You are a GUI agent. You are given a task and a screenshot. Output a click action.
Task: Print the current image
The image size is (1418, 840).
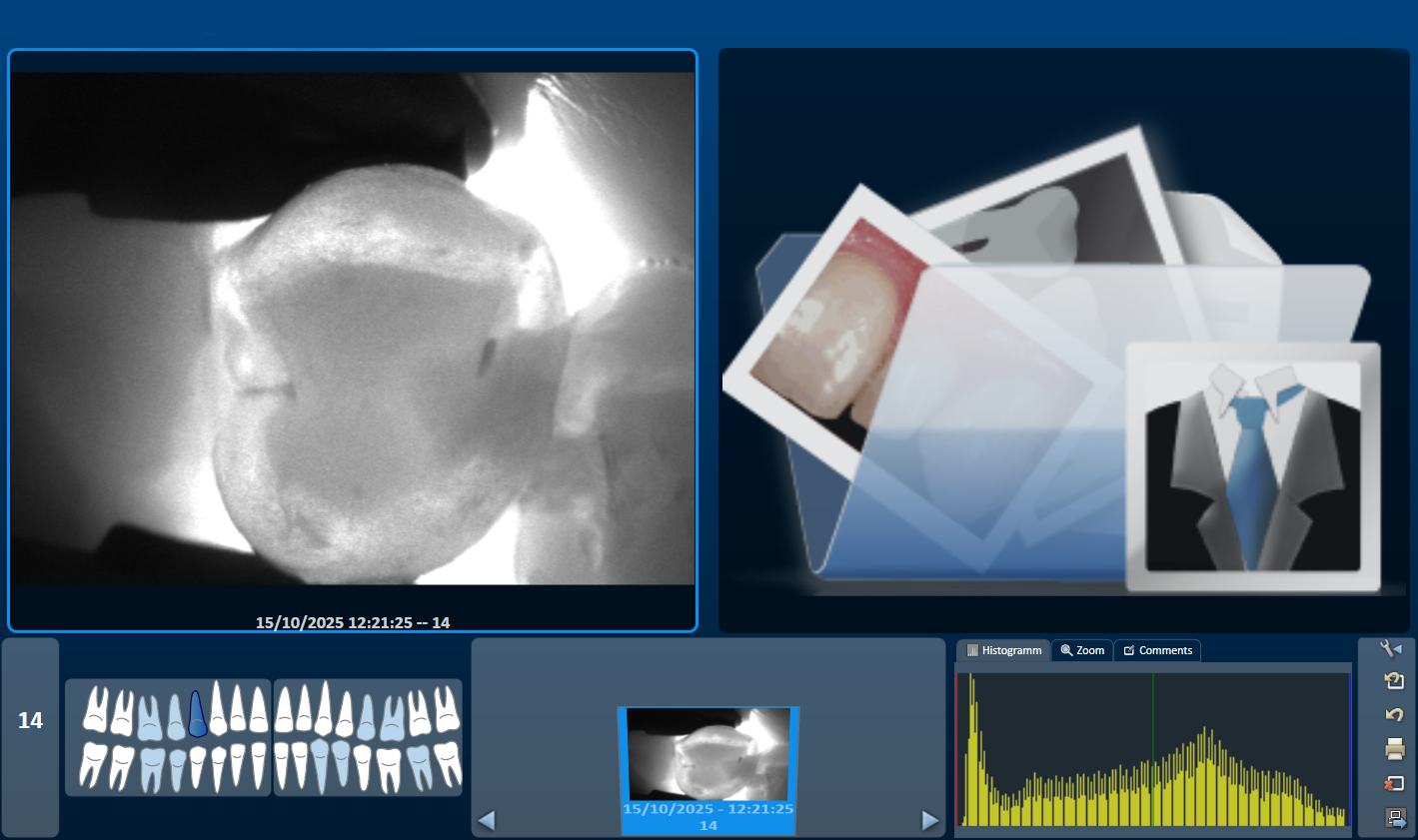point(1394,748)
